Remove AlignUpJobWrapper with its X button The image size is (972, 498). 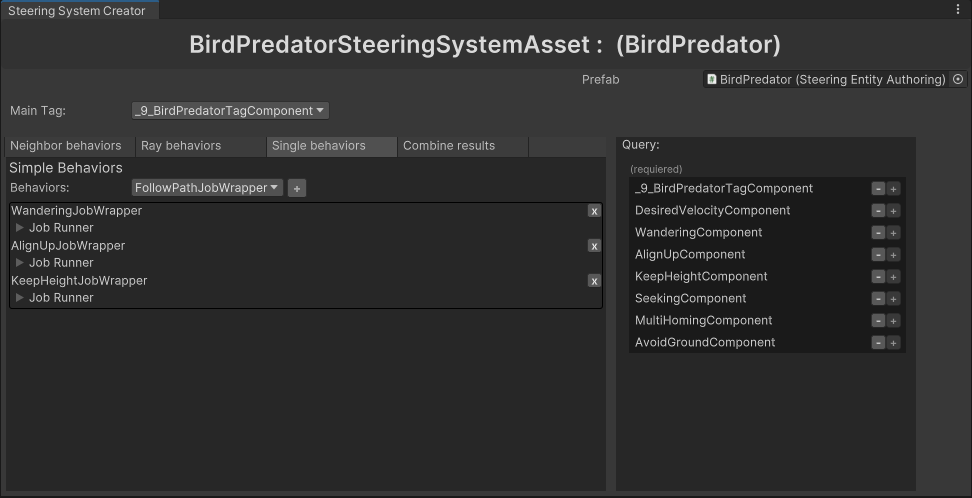594,246
